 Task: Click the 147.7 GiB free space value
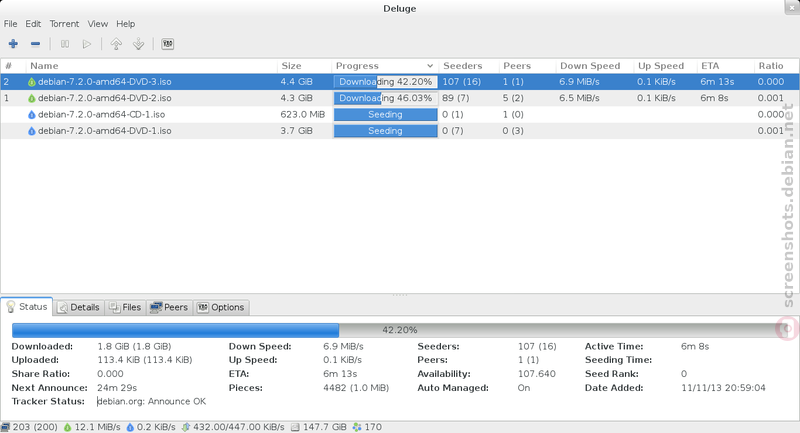click(x=324, y=427)
